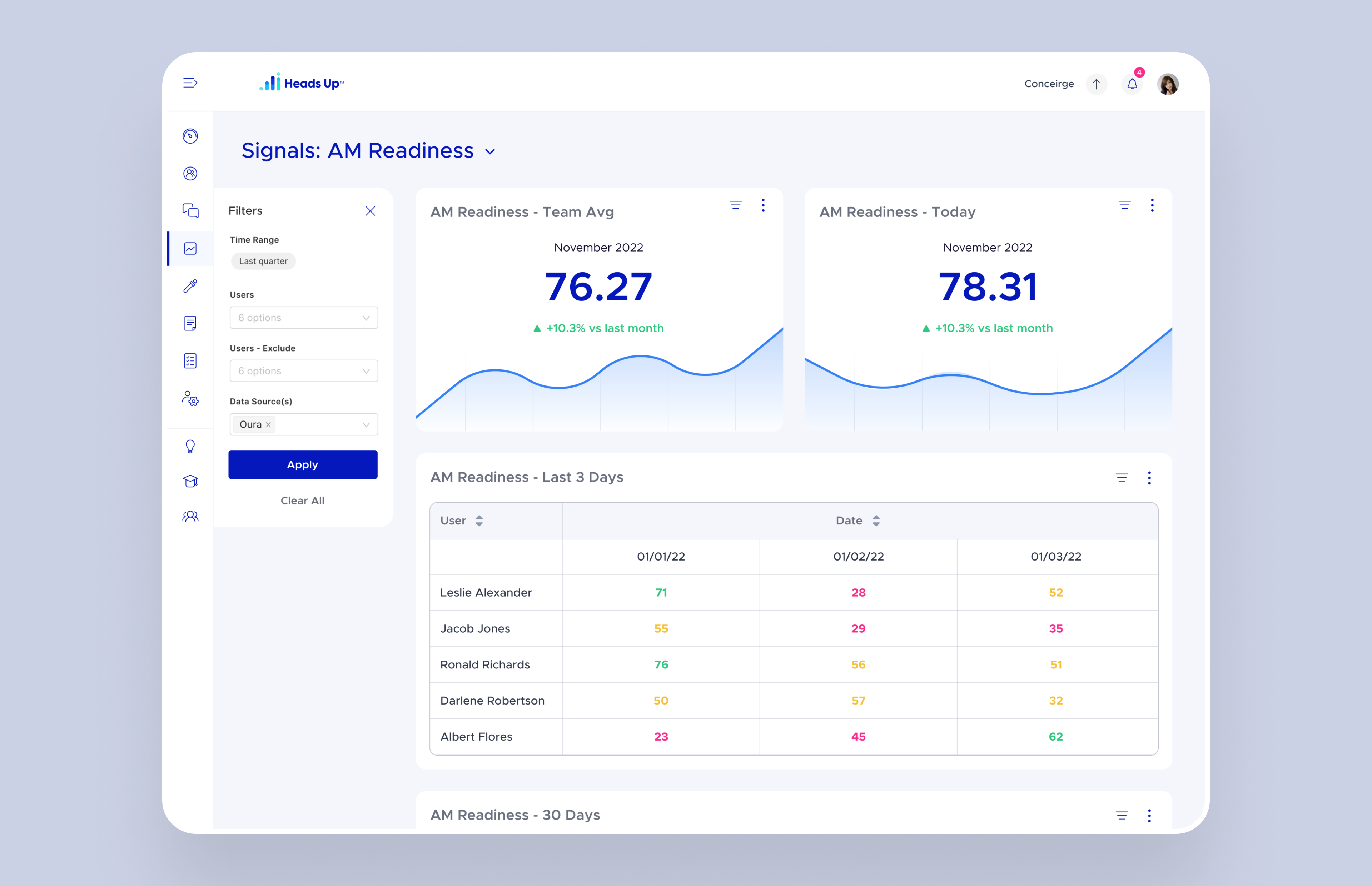Image resolution: width=1372 pixels, height=886 pixels.
Task: Select the Jacob Jones row name
Action: (475, 629)
